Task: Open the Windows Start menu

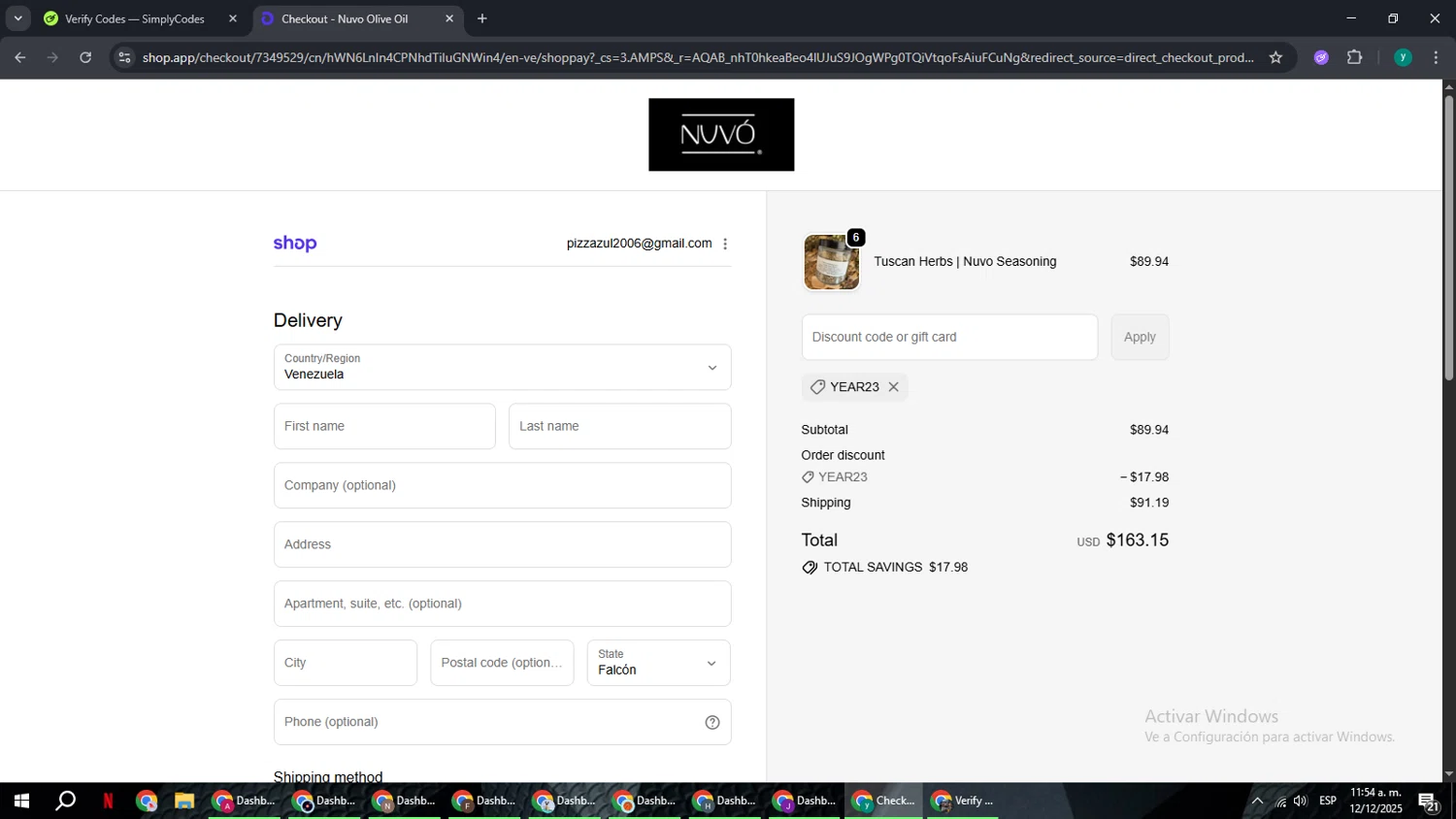Action: (x=21, y=801)
